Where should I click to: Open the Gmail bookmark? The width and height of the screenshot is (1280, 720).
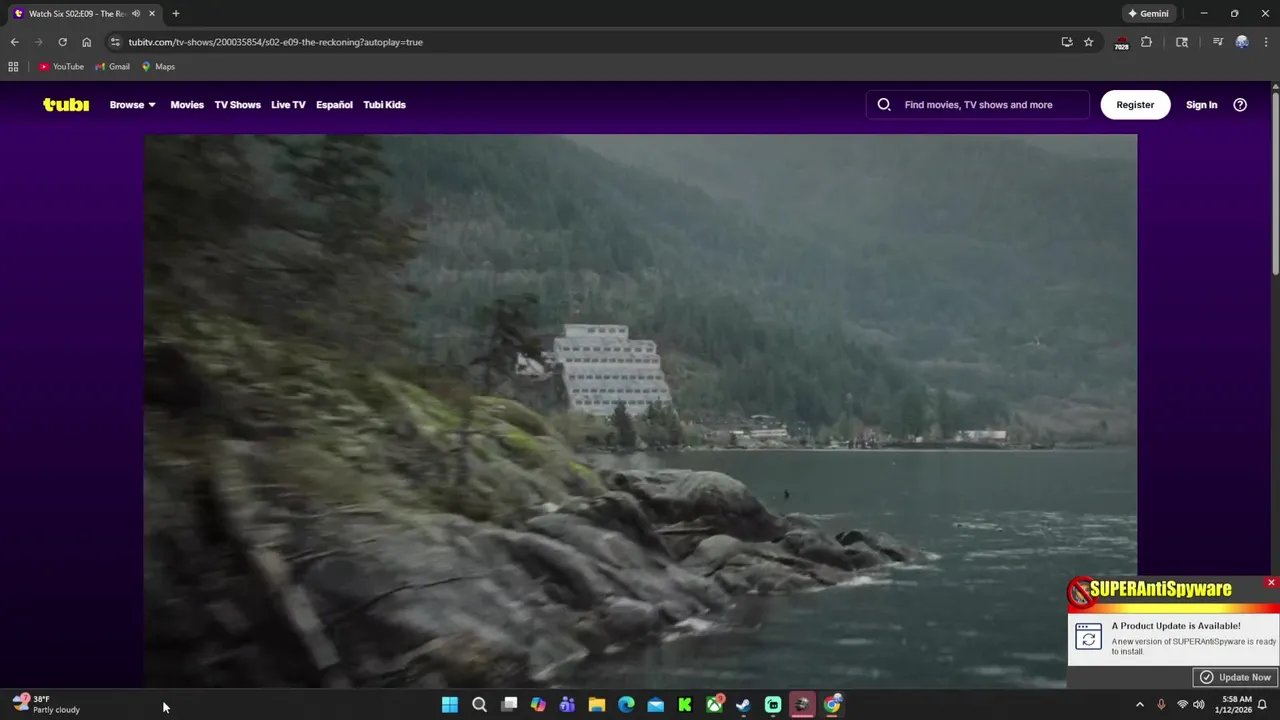tap(112, 67)
